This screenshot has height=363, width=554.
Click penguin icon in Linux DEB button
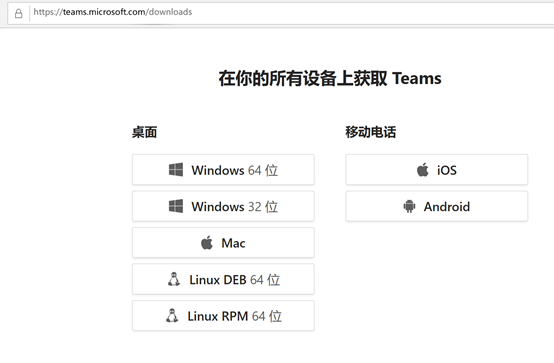pos(173,279)
